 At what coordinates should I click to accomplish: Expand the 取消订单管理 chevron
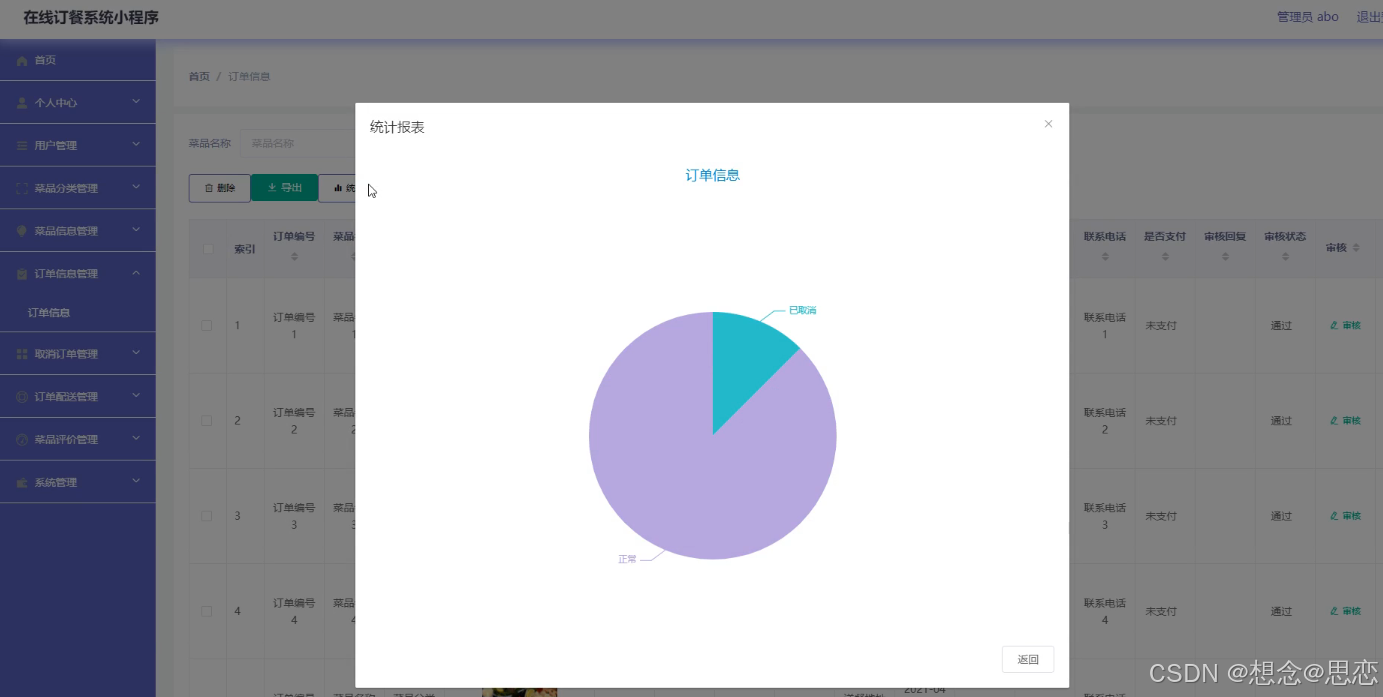coord(136,353)
